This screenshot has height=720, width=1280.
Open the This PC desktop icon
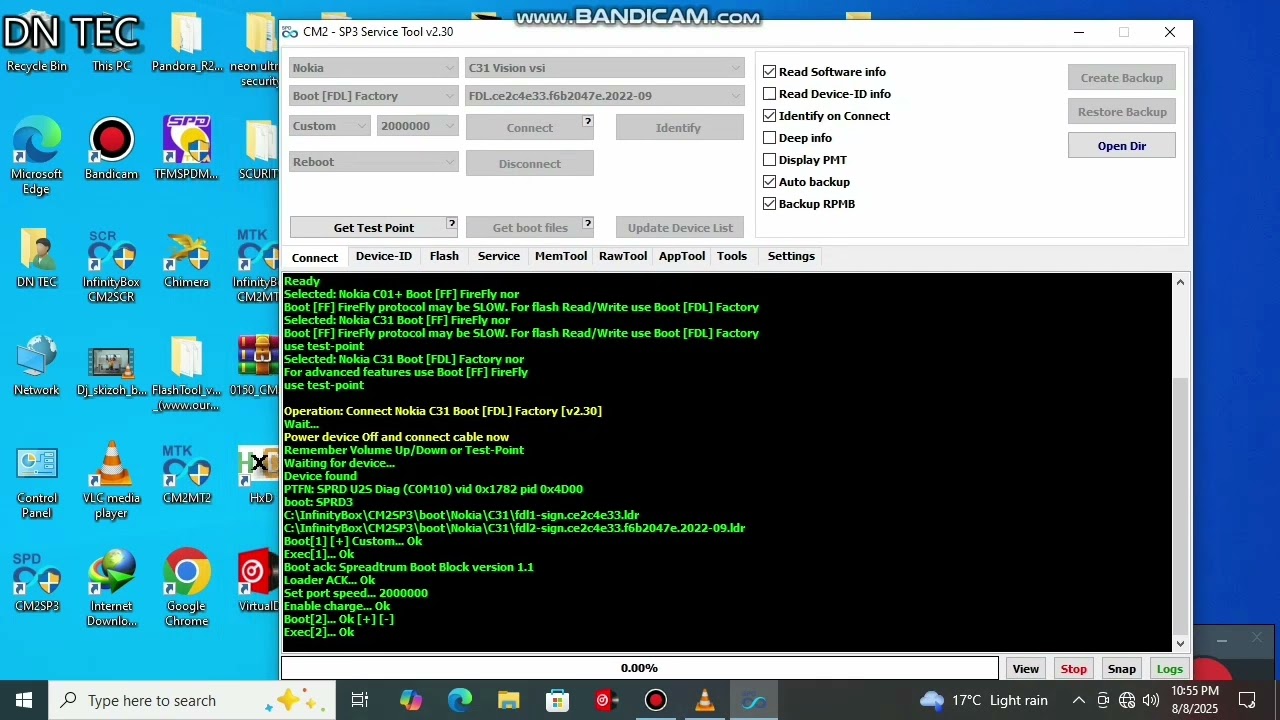click(x=111, y=42)
